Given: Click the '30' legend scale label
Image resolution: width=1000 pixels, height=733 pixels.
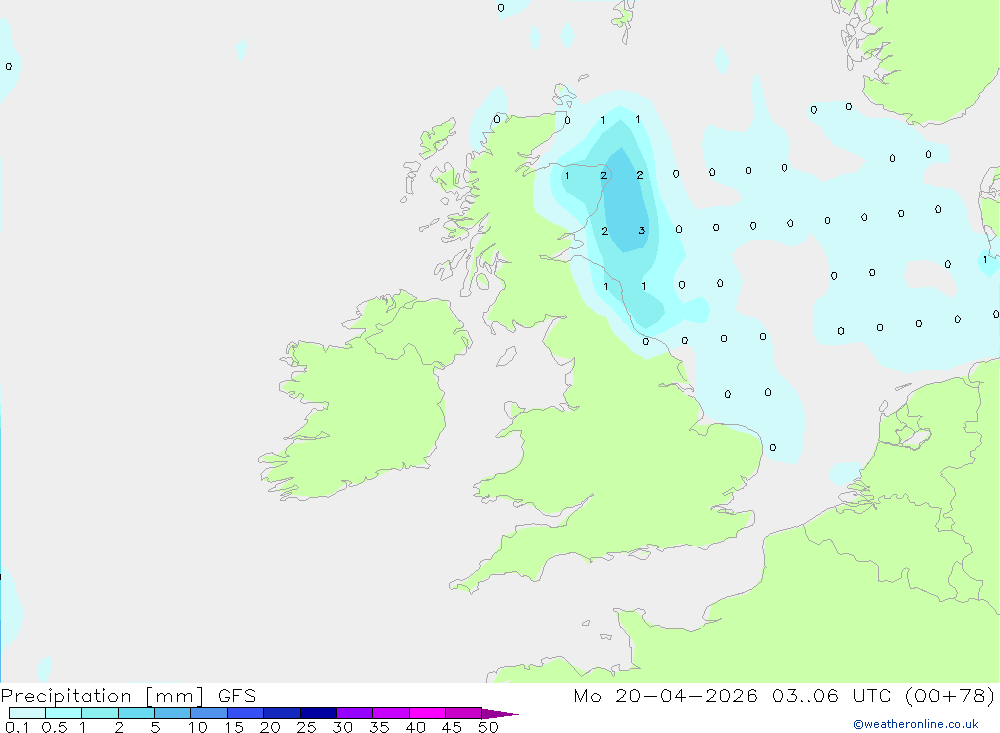Looking at the screenshot, I should coord(342,727).
